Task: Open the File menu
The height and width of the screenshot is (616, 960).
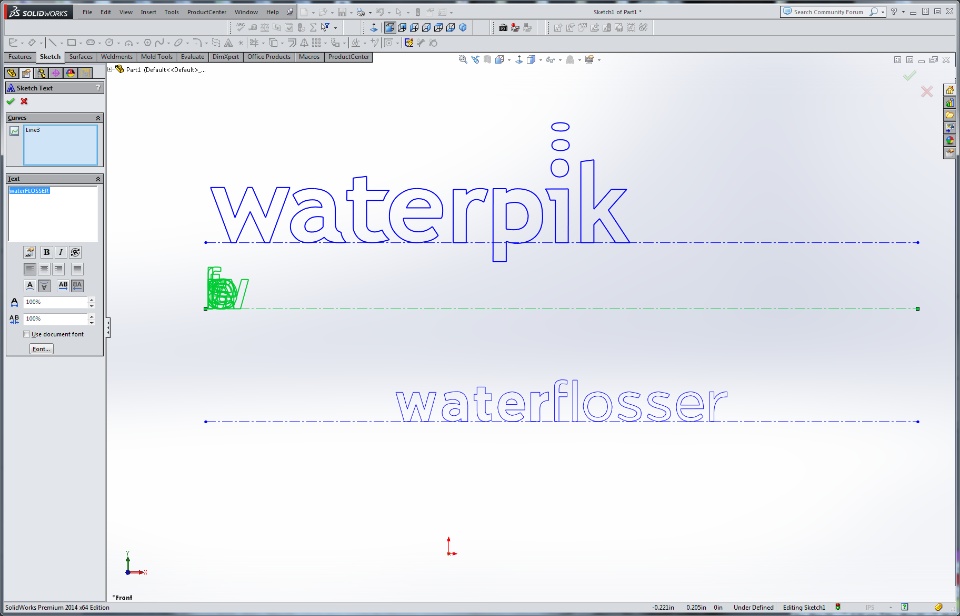Action: [87, 12]
